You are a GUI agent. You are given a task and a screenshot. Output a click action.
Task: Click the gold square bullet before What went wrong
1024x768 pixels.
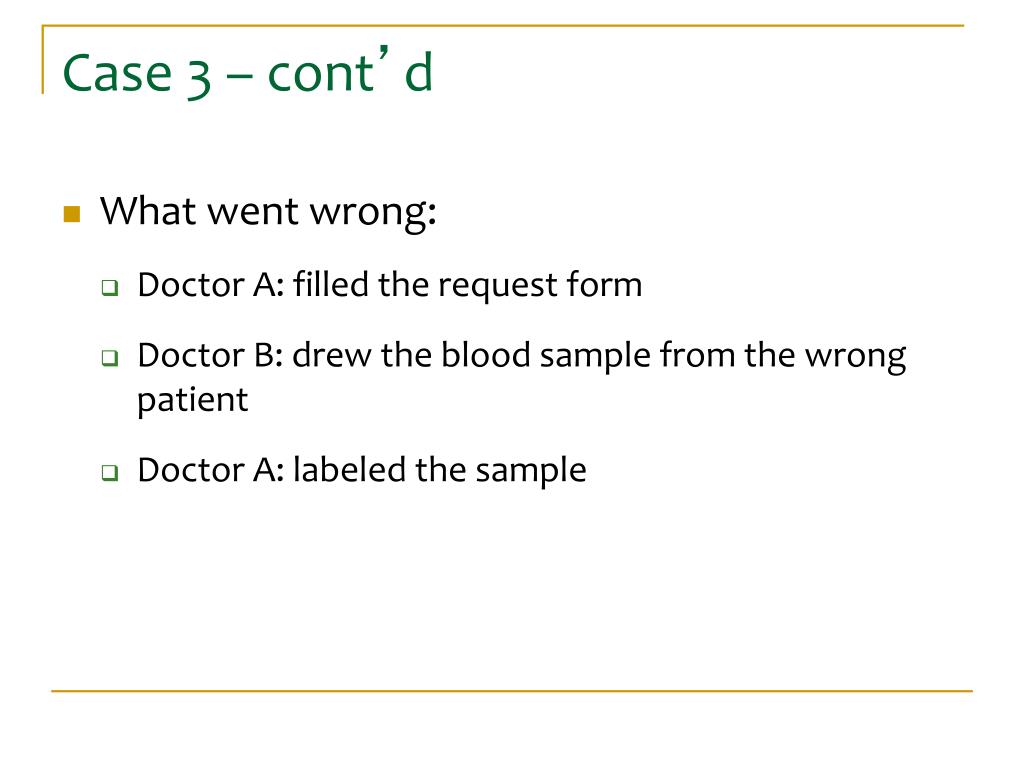[72, 214]
